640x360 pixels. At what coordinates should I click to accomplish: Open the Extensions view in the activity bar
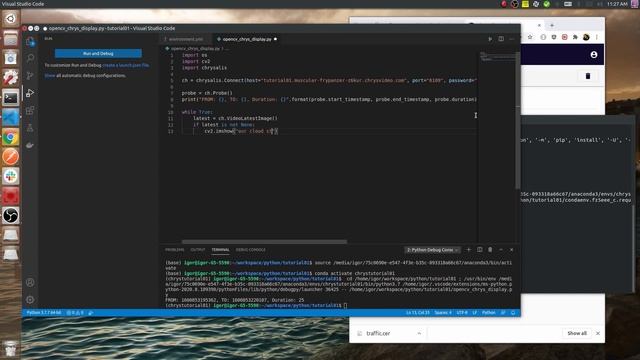30,111
